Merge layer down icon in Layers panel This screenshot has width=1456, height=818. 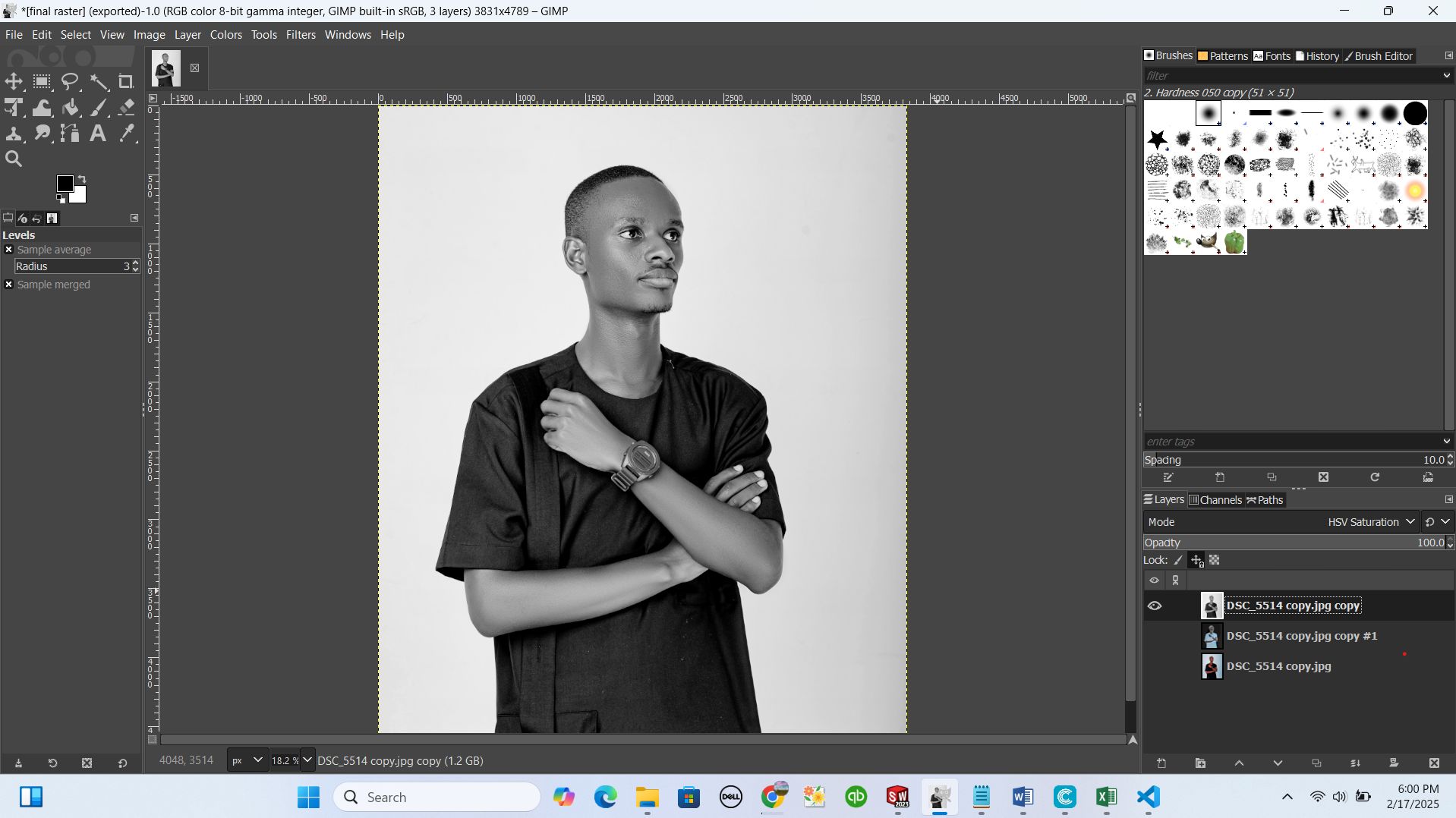[1355, 763]
